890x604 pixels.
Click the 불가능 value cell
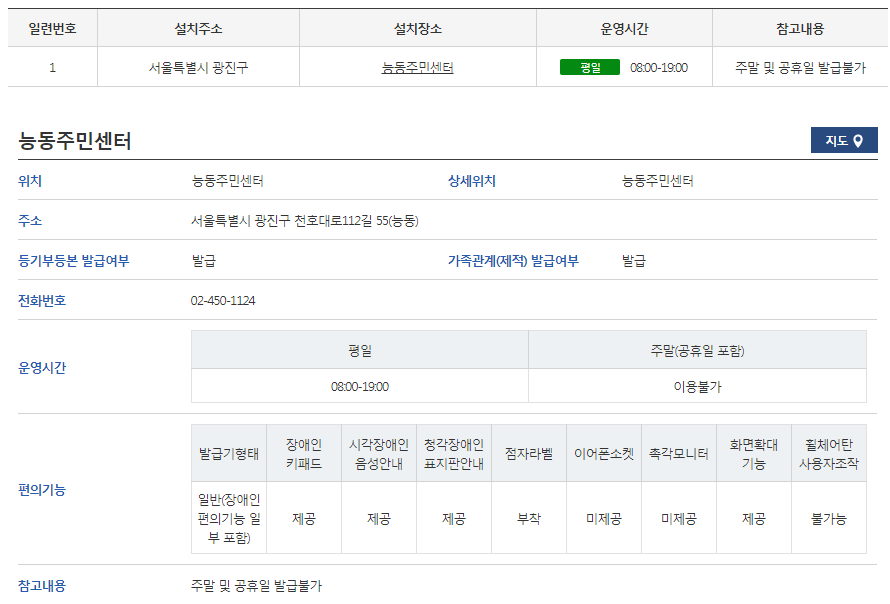(x=829, y=518)
